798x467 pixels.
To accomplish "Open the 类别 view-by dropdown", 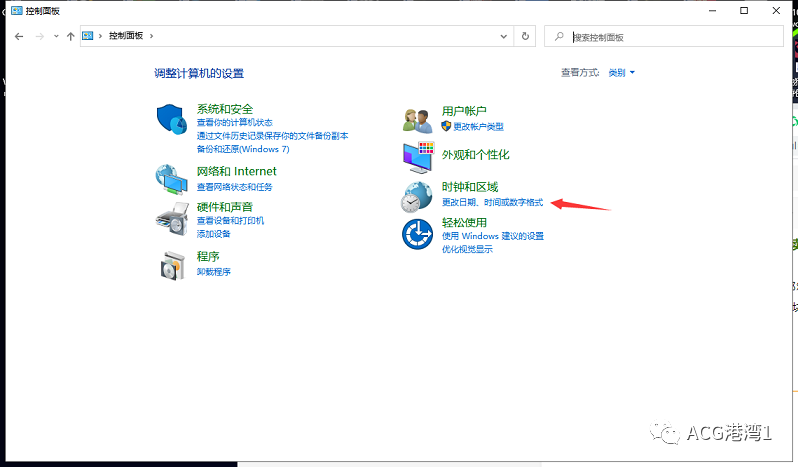I will pos(621,73).
